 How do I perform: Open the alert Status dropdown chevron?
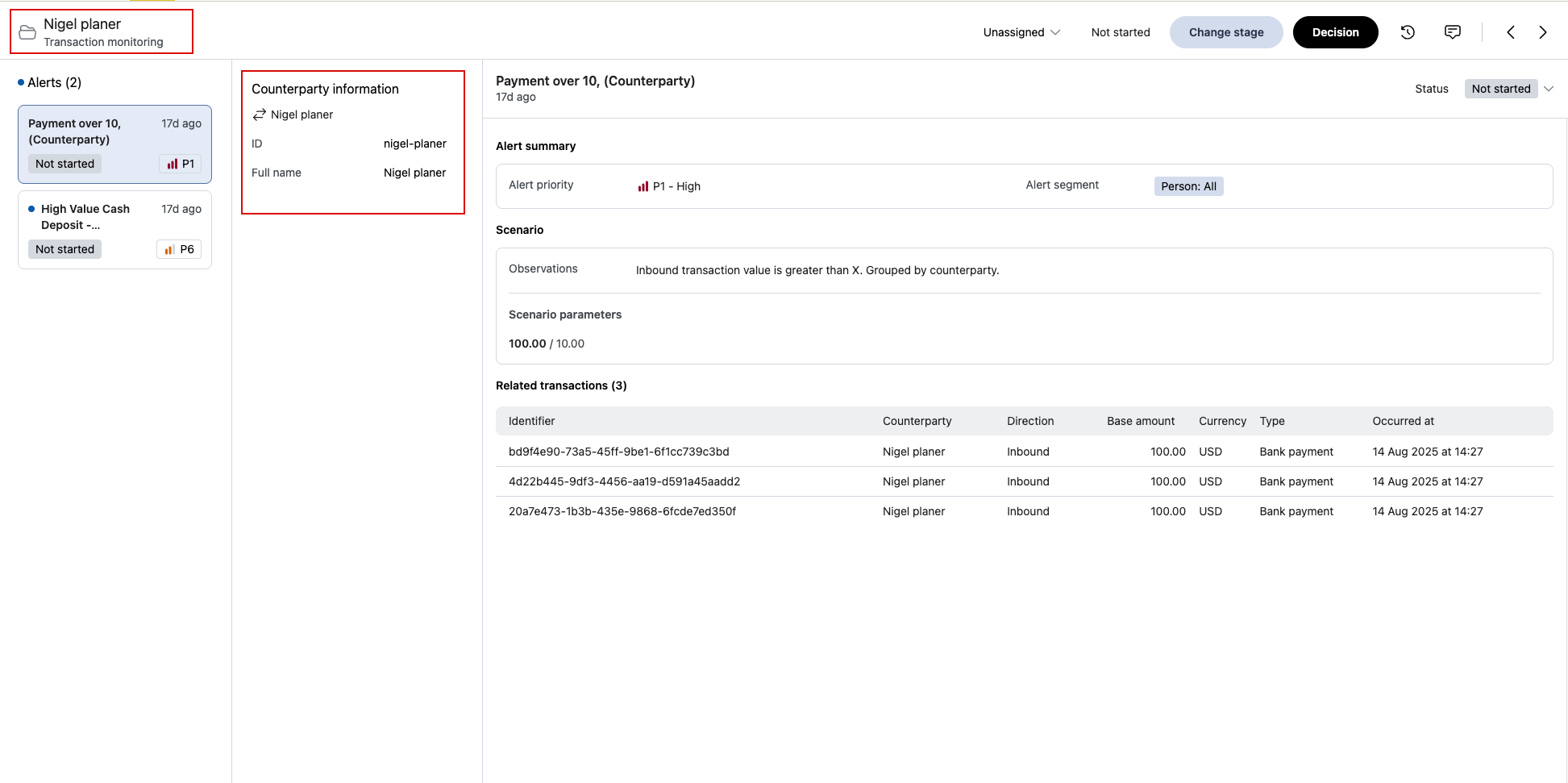click(x=1549, y=89)
